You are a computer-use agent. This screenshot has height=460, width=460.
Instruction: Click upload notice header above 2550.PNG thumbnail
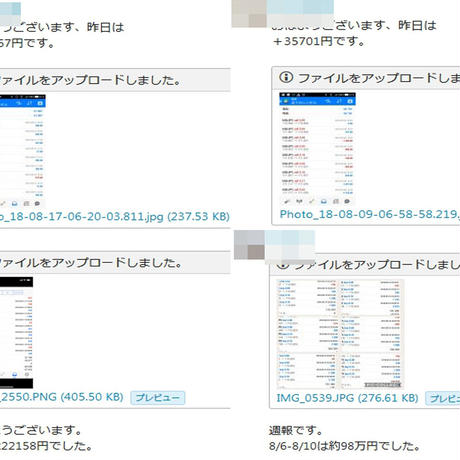(x=115, y=263)
